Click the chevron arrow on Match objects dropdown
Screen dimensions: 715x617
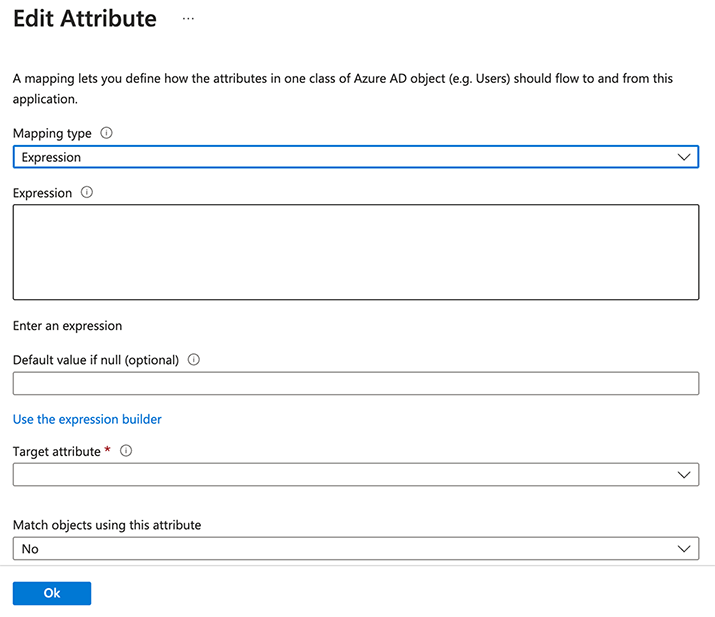684,549
